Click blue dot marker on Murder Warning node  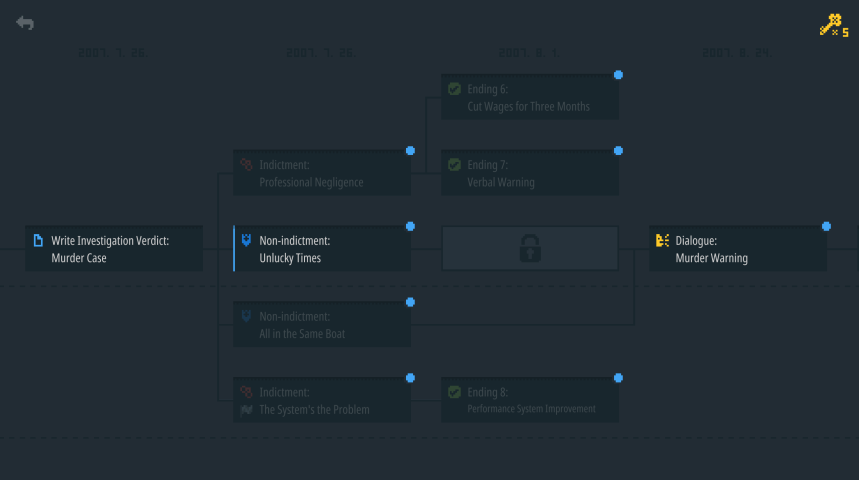tap(826, 226)
